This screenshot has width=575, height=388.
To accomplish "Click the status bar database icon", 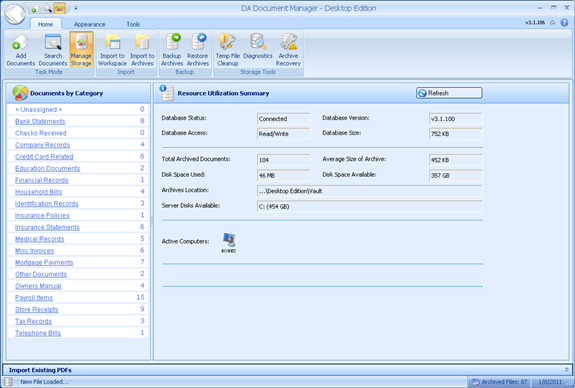I will coord(8,382).
